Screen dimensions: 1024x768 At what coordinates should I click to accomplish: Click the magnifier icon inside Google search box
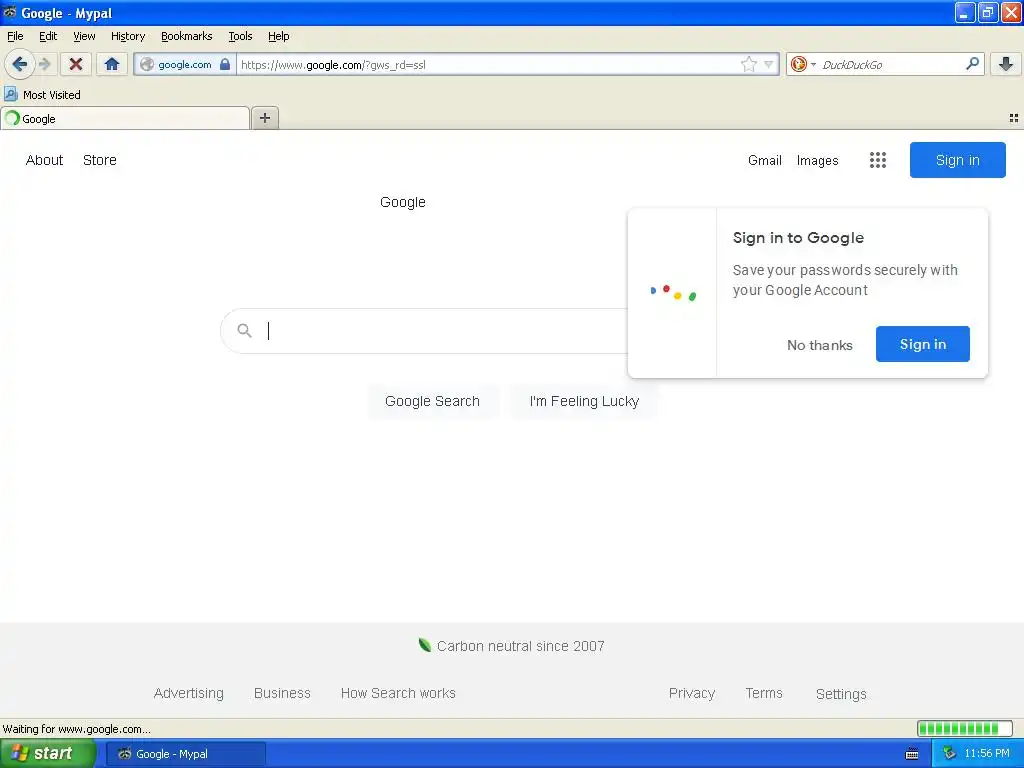244,330
